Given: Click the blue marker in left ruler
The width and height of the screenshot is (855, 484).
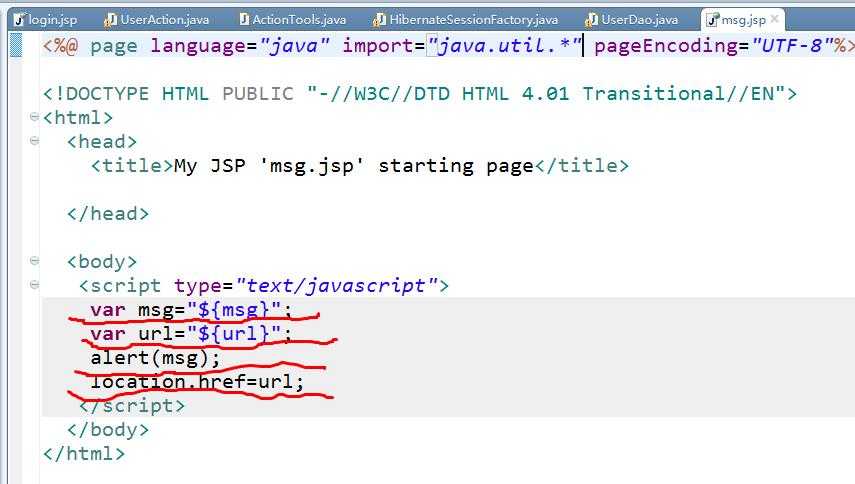Looking at the screenshot, I should 16,45.
